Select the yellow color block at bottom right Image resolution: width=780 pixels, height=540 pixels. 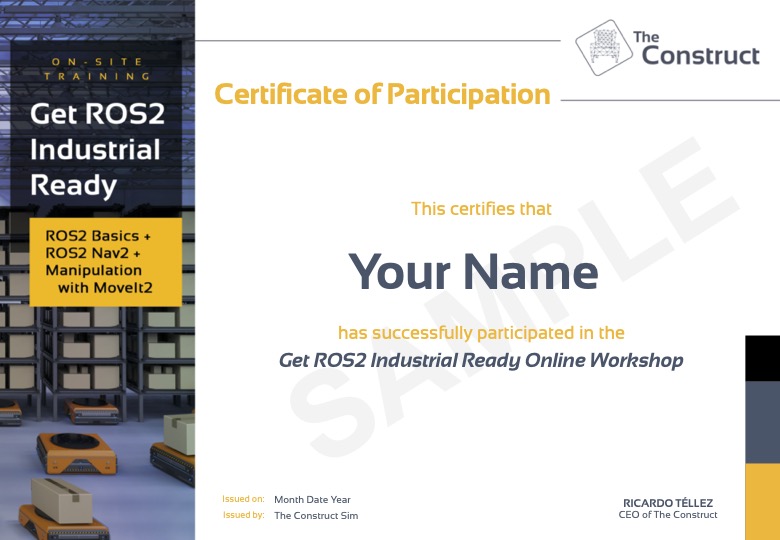click(762, 501)
